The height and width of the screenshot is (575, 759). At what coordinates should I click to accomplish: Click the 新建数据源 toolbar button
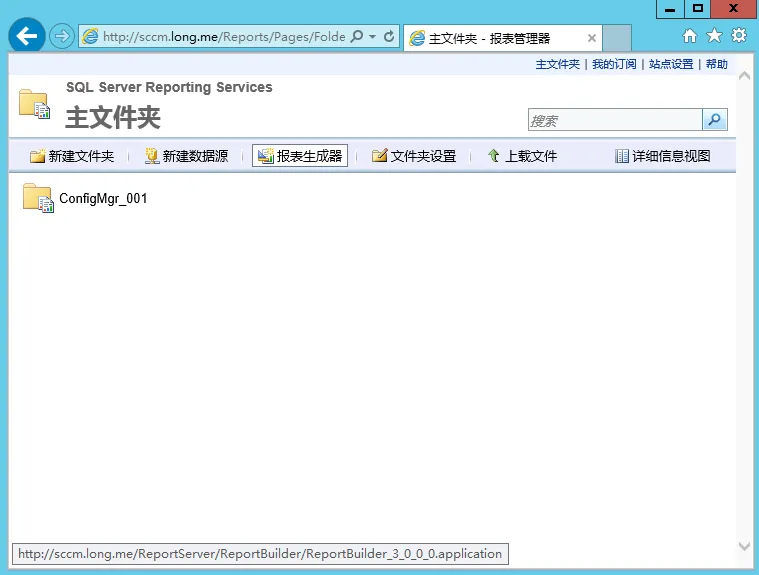186,156
